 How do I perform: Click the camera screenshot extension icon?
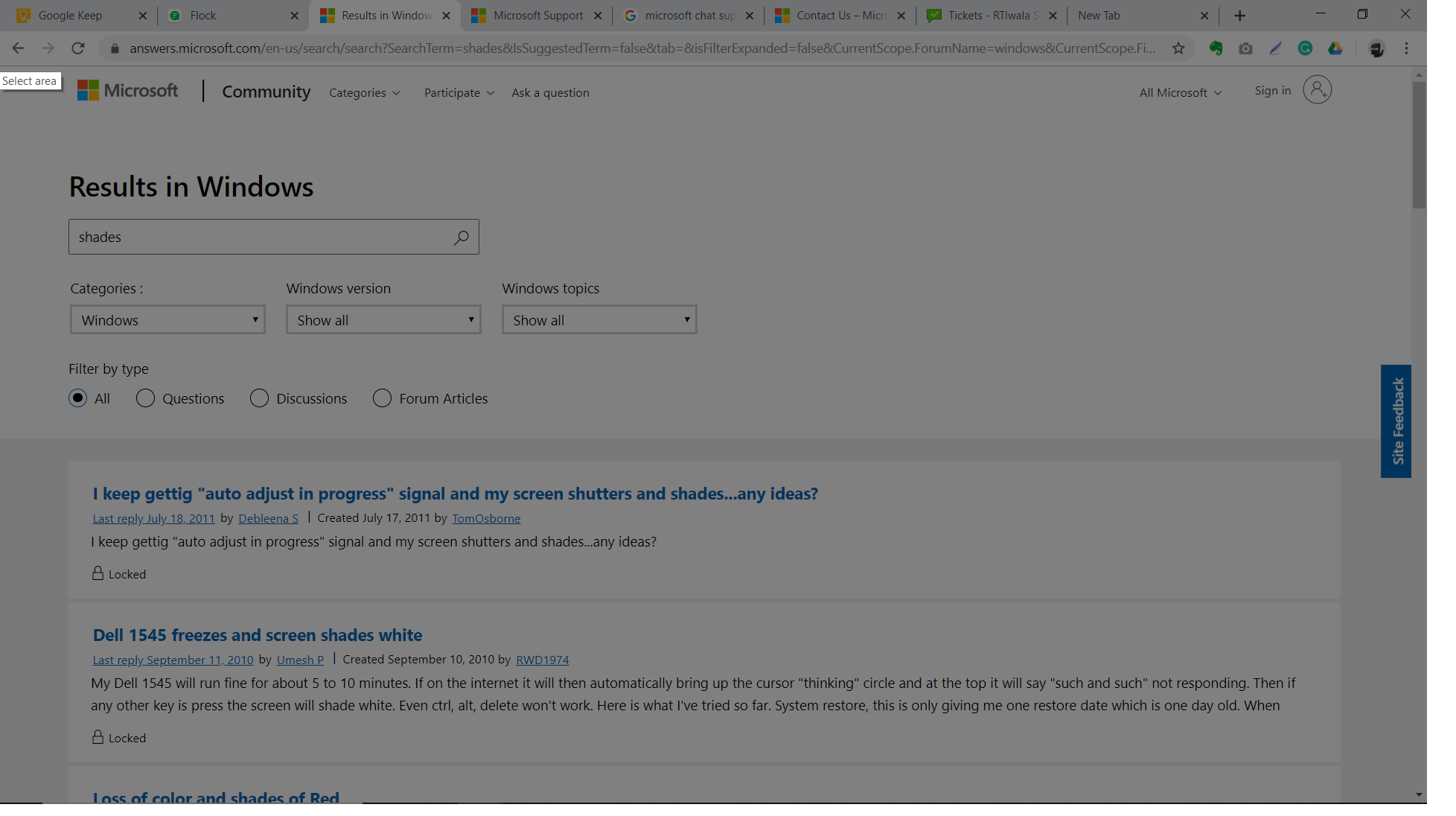[x=1246, y=48]
